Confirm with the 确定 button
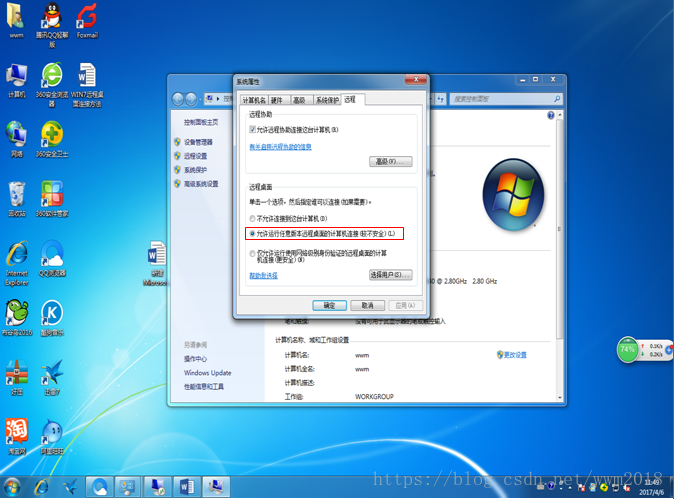This screenshot has height=499, width=674. [x=329, y=305]
